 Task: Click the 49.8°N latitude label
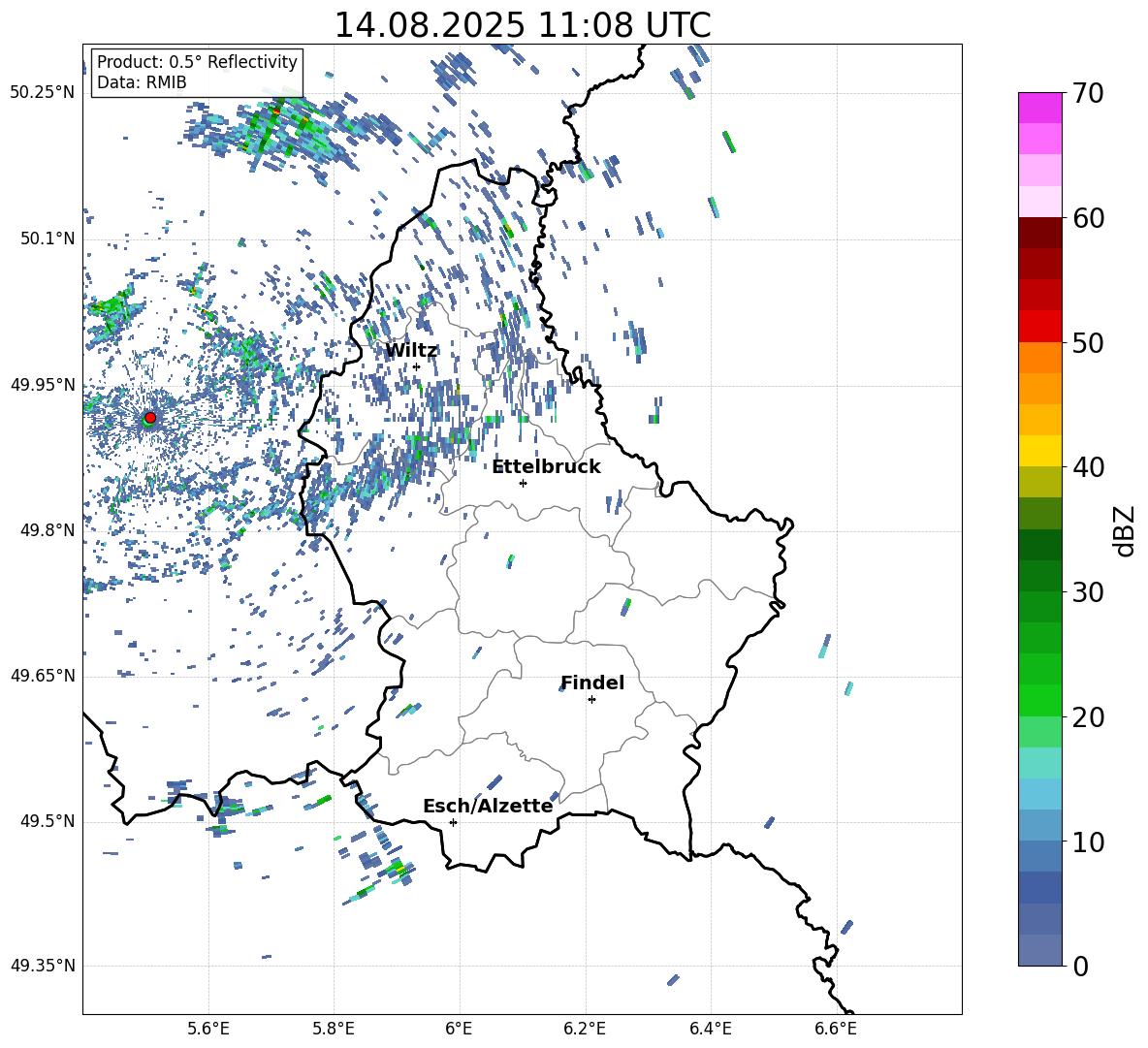click(x=48, y=530)
